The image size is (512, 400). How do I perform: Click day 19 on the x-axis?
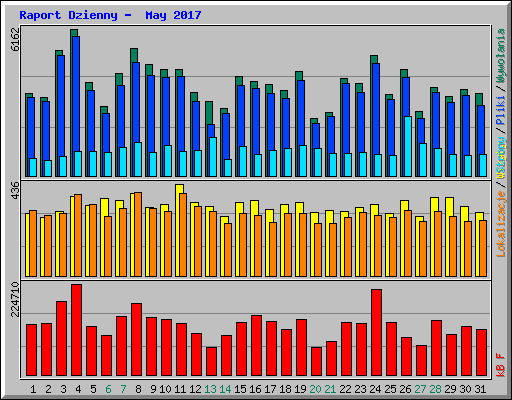click(300, 389)
